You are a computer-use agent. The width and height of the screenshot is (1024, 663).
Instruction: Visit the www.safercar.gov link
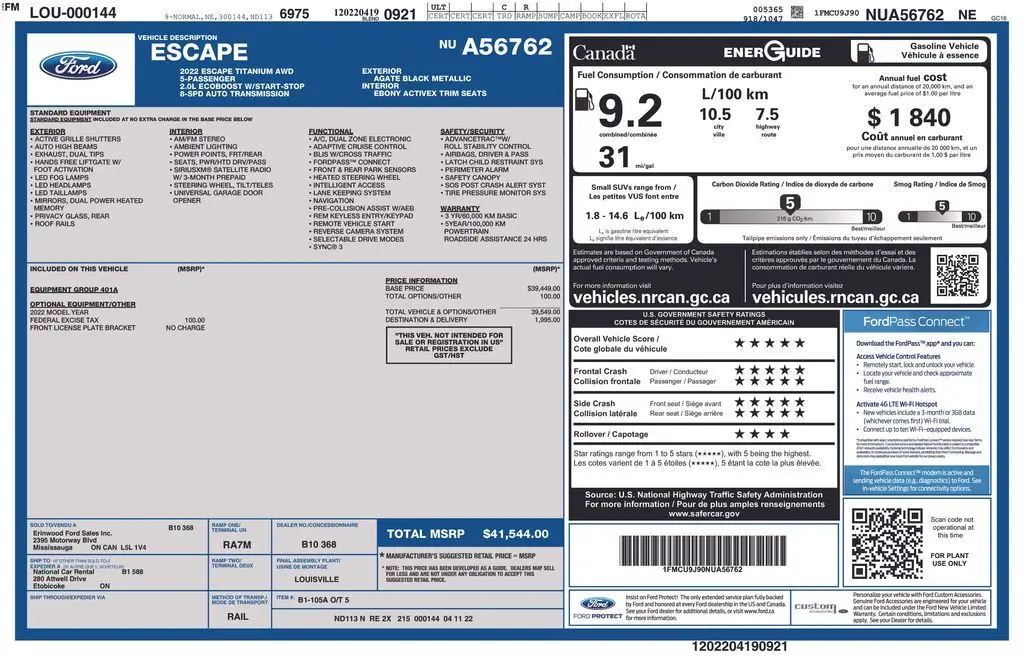click(704, 514)
